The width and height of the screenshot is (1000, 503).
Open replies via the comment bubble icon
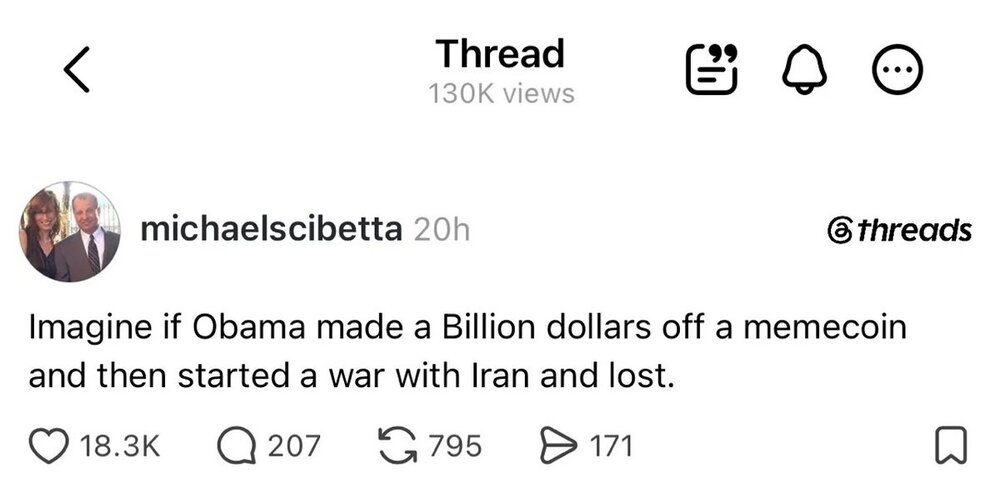236,446
